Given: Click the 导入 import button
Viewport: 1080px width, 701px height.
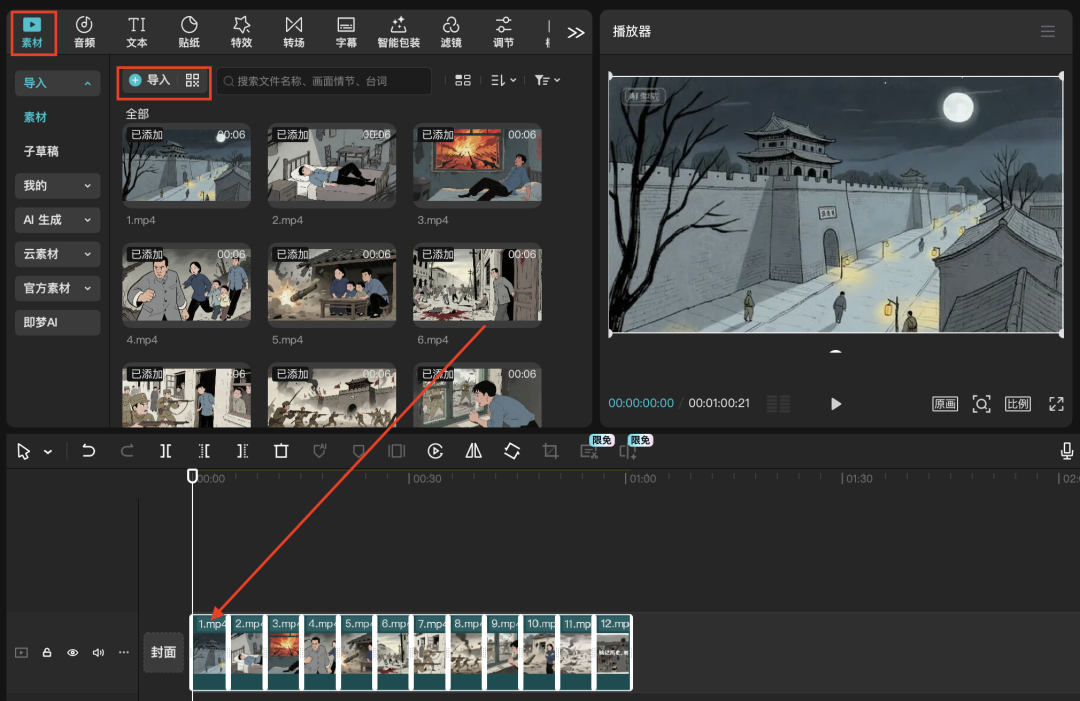Looking at the screenshot, I should coord(150,80).
